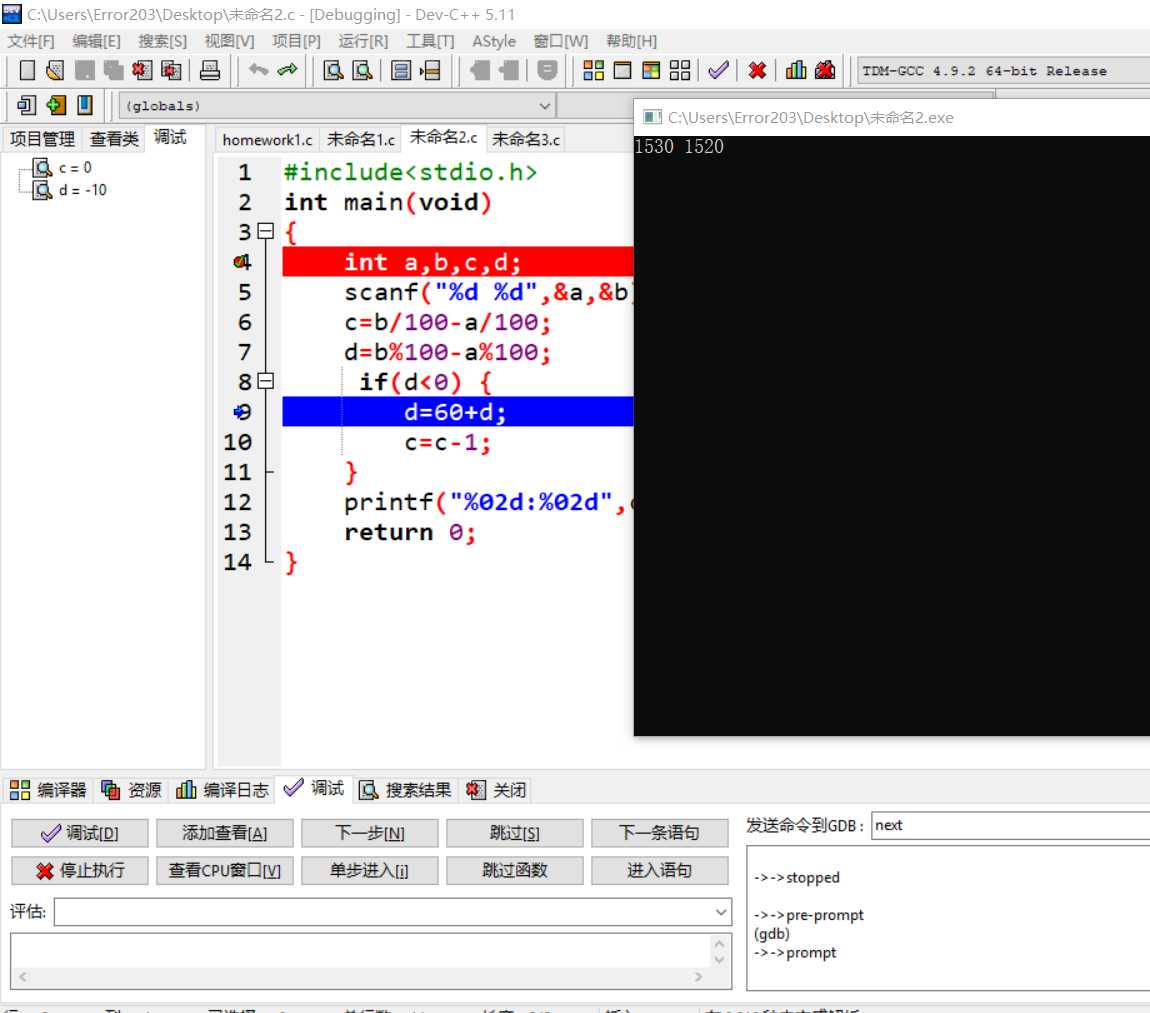Open the 编译日志 bottom panel tab
Viewport: 1150px width, 1013px height.
[222, 790]
